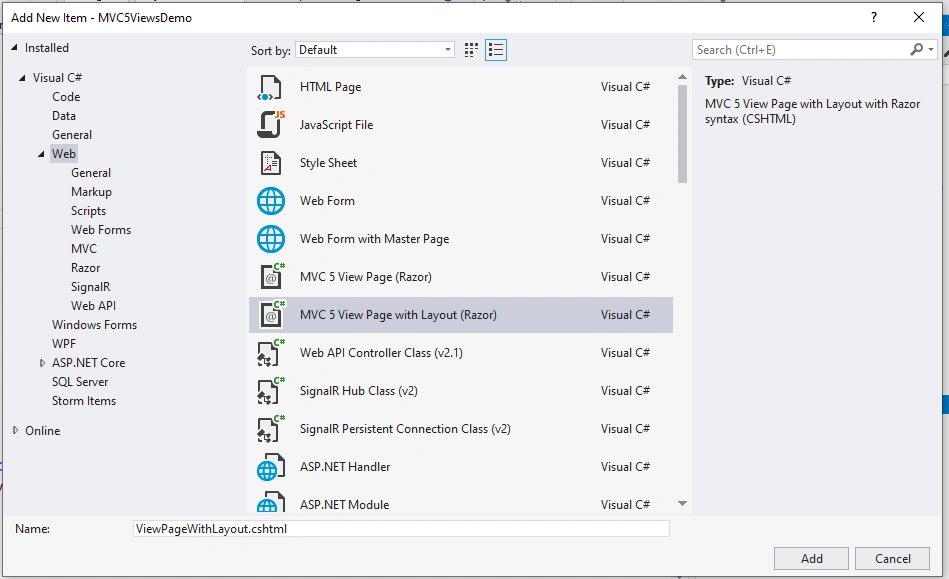Click the Name input field
Viewport: 949px width, 579px height.
401,529
